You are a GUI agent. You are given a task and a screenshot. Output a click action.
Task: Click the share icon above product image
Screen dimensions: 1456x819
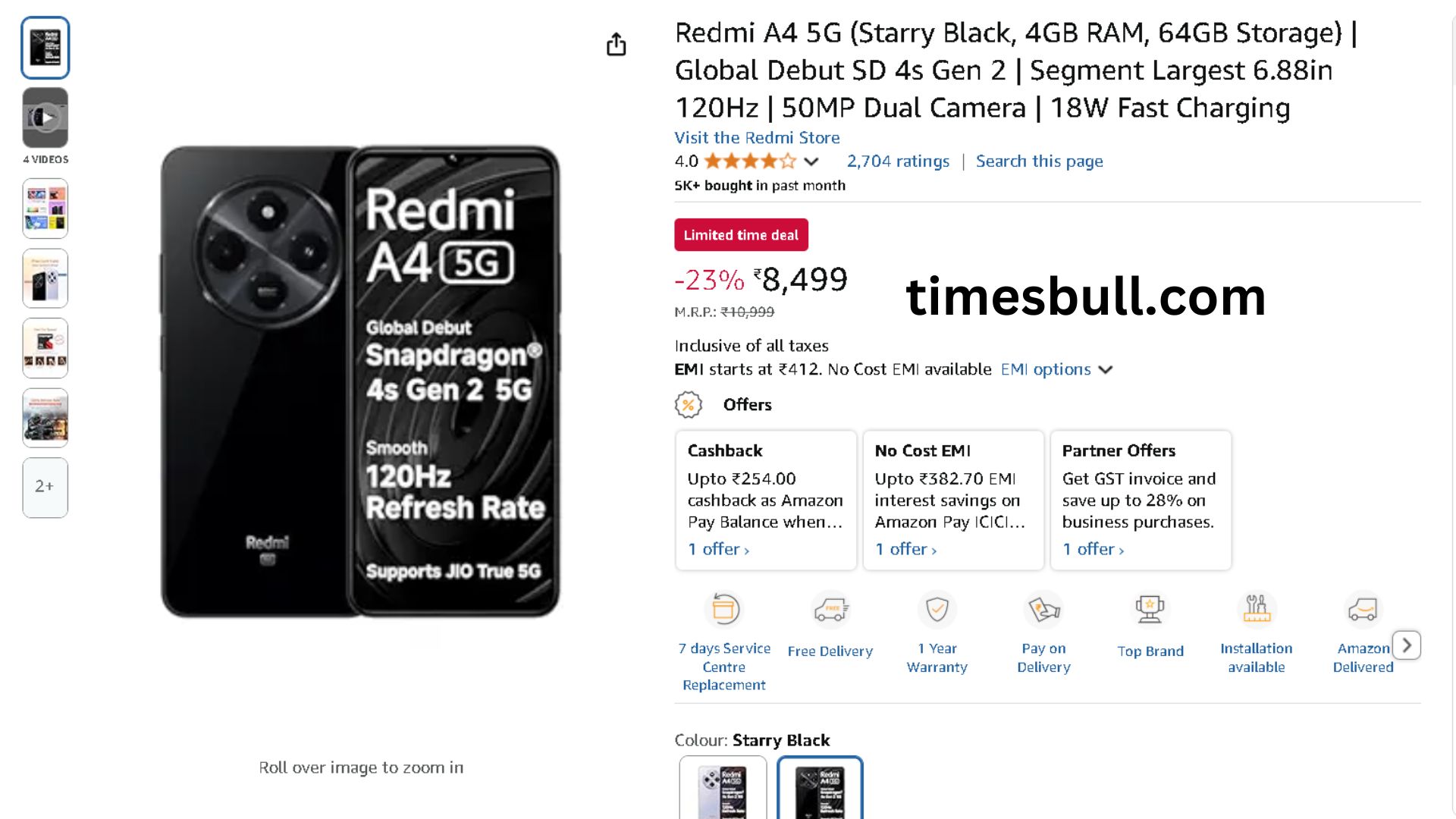(617, 45)
